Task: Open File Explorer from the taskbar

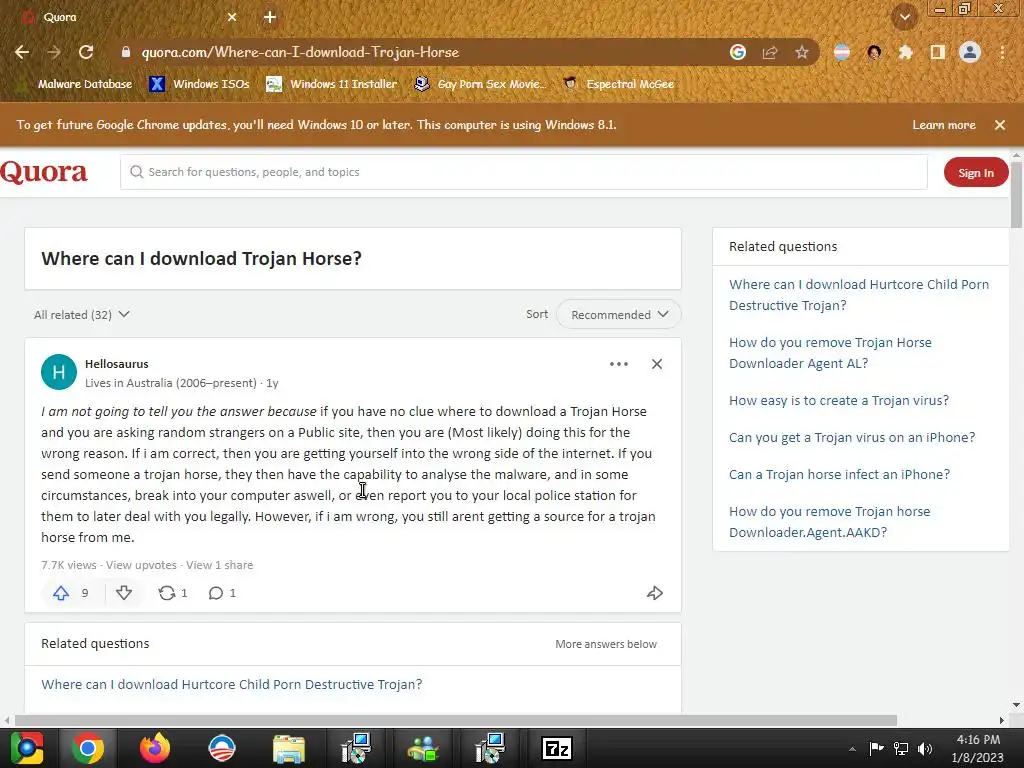Action: click(x=289, y=748)
